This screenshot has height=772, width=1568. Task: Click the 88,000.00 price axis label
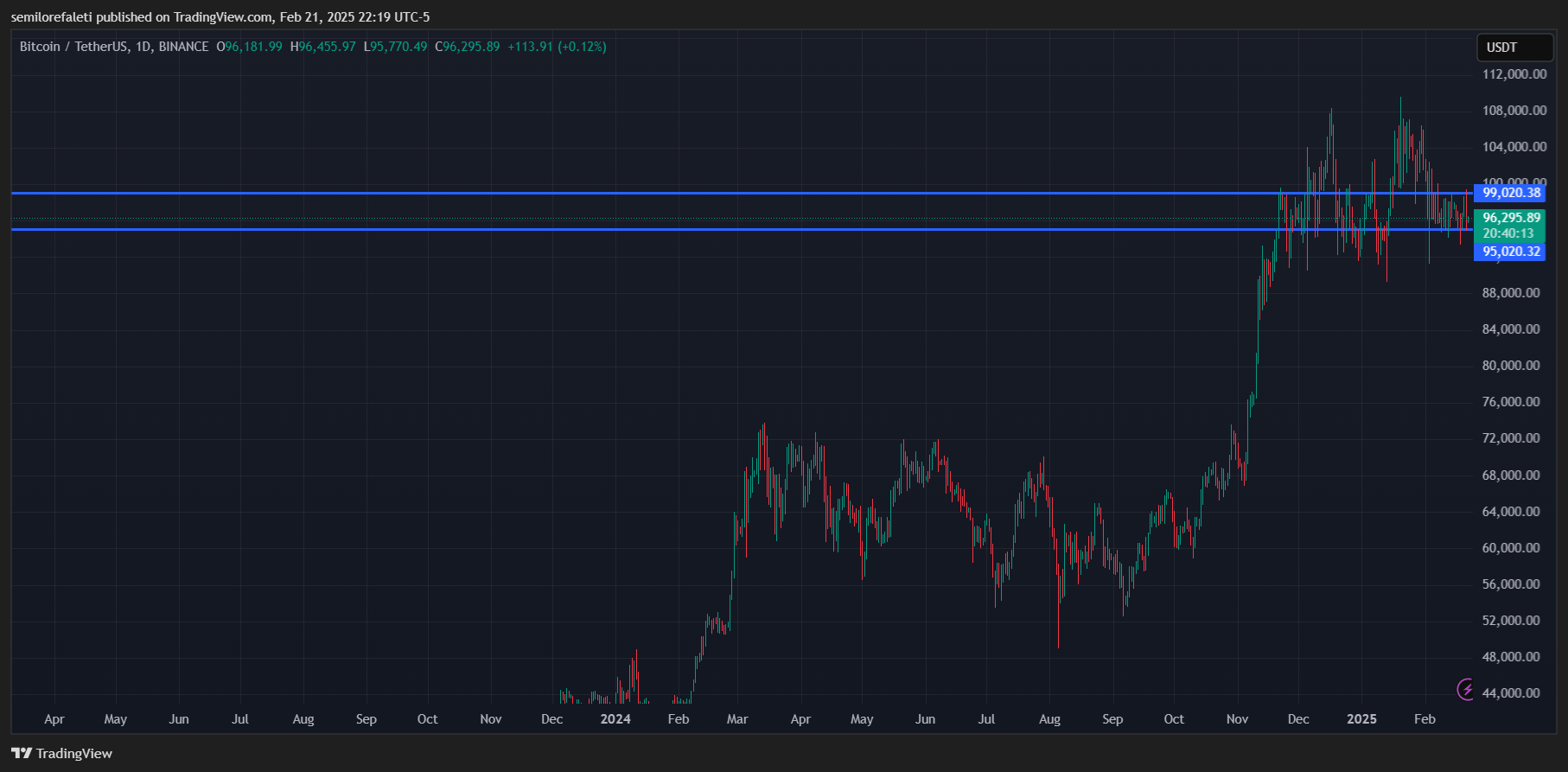pos(1511,293)
